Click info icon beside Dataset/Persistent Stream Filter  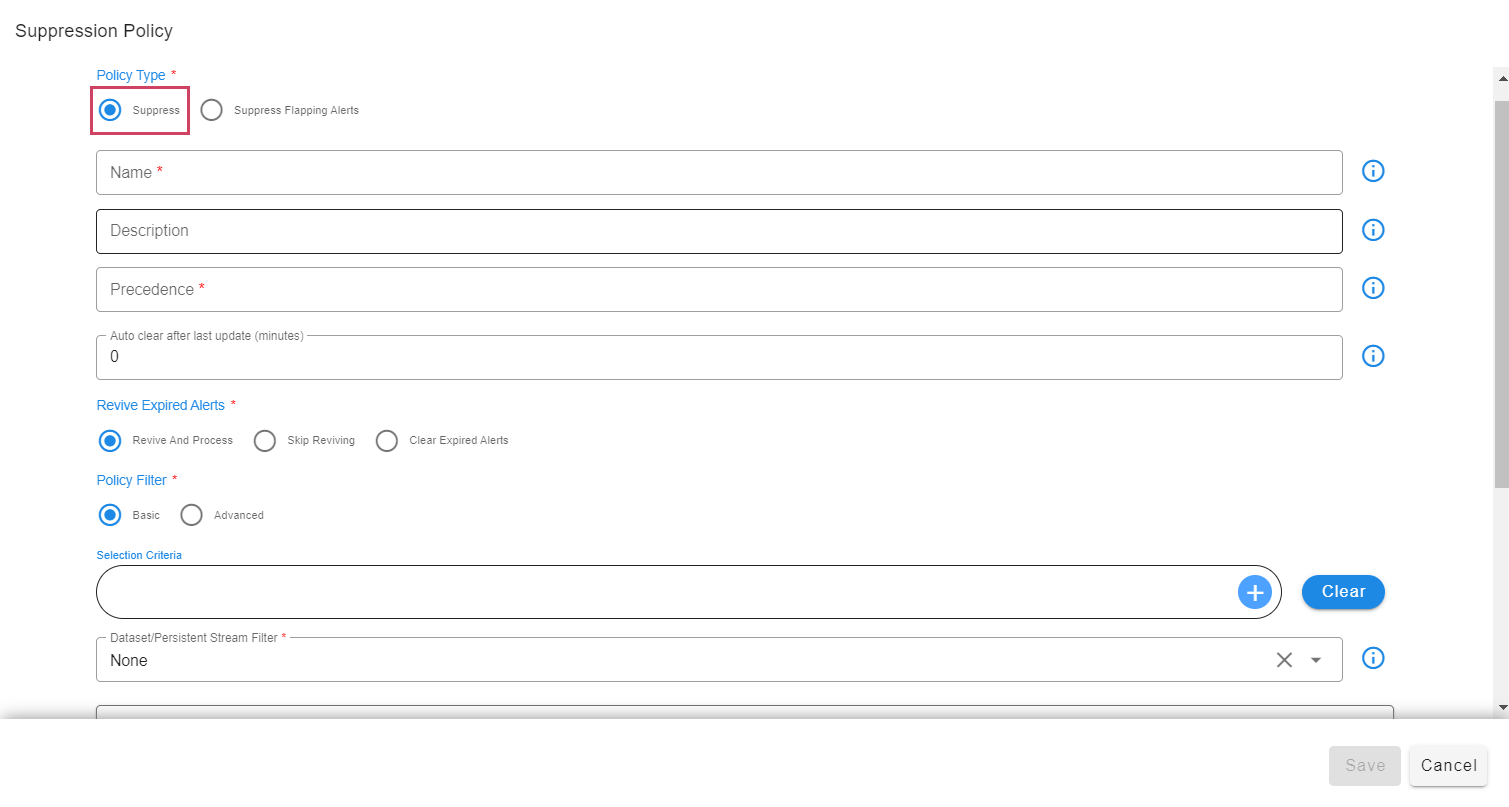[x=1373, y=658]
